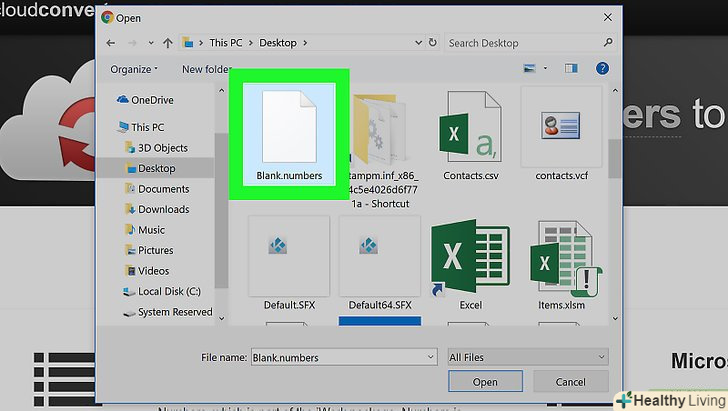Click the file list scroll up arrow

click(615, 91)
